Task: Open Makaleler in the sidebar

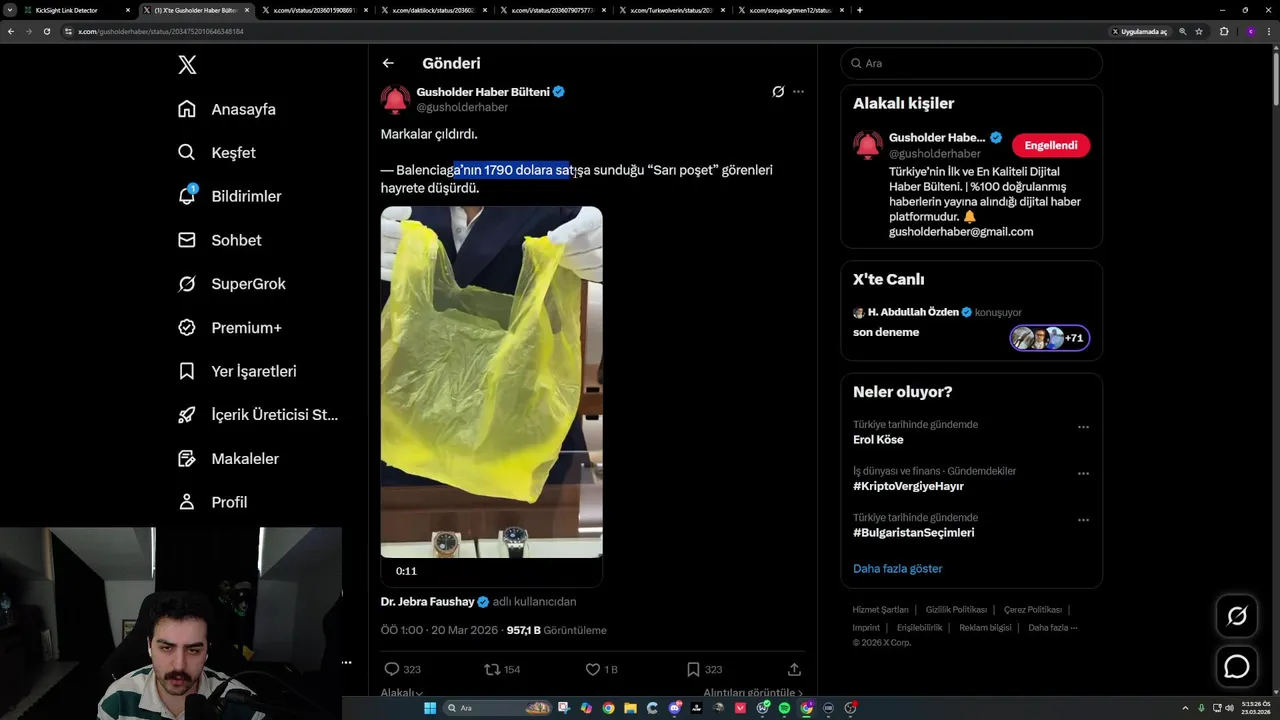Action: pyautogui.click(x=228, y=459)
